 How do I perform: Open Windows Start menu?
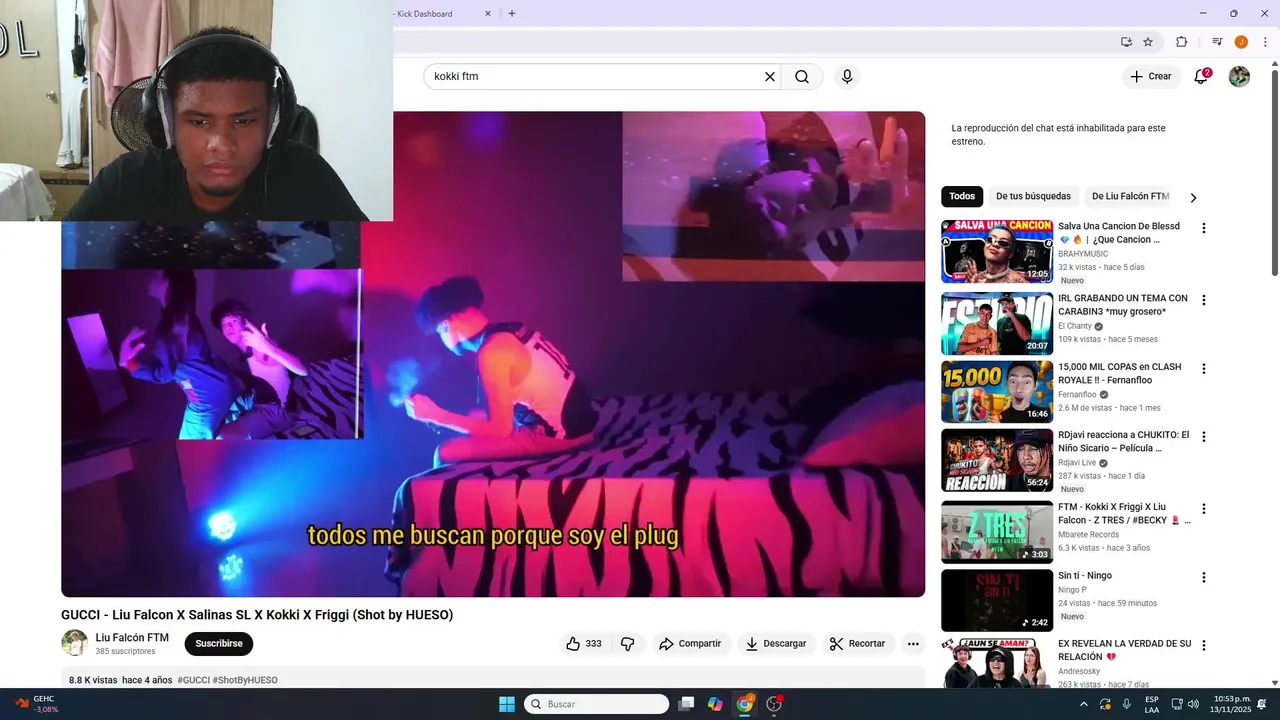[x=507, y=704]
